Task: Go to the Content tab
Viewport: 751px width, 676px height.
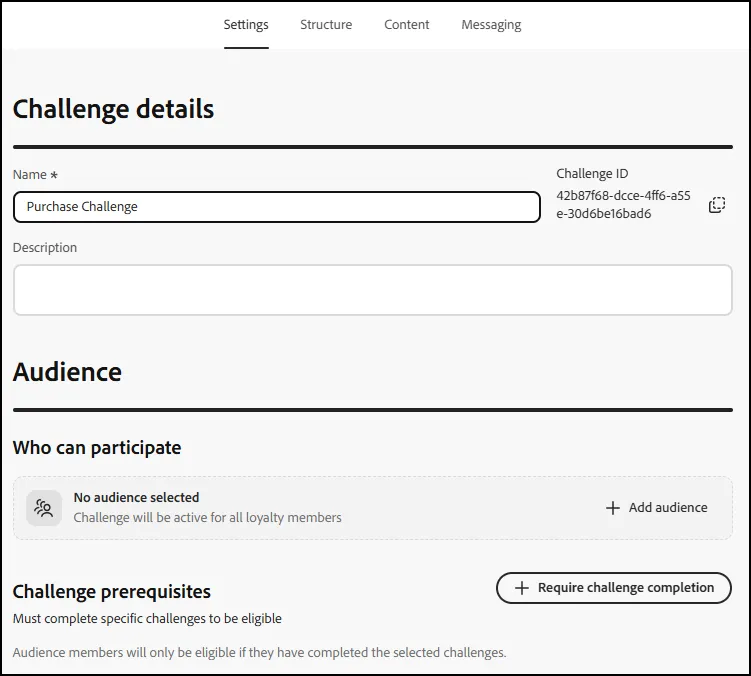Action: pyautogui.click(x=407, y=24)
